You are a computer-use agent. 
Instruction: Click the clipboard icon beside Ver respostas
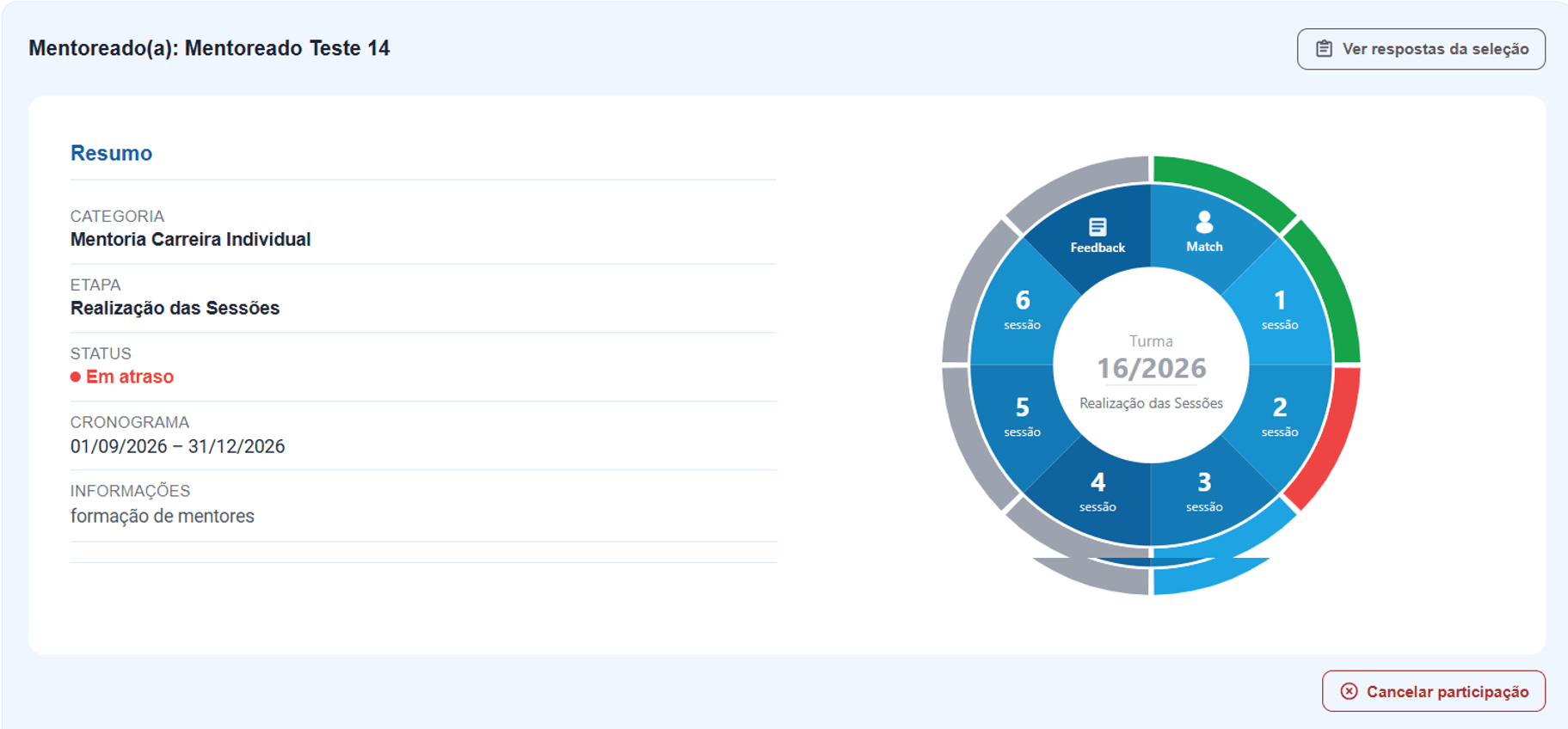coord(1324,49)
